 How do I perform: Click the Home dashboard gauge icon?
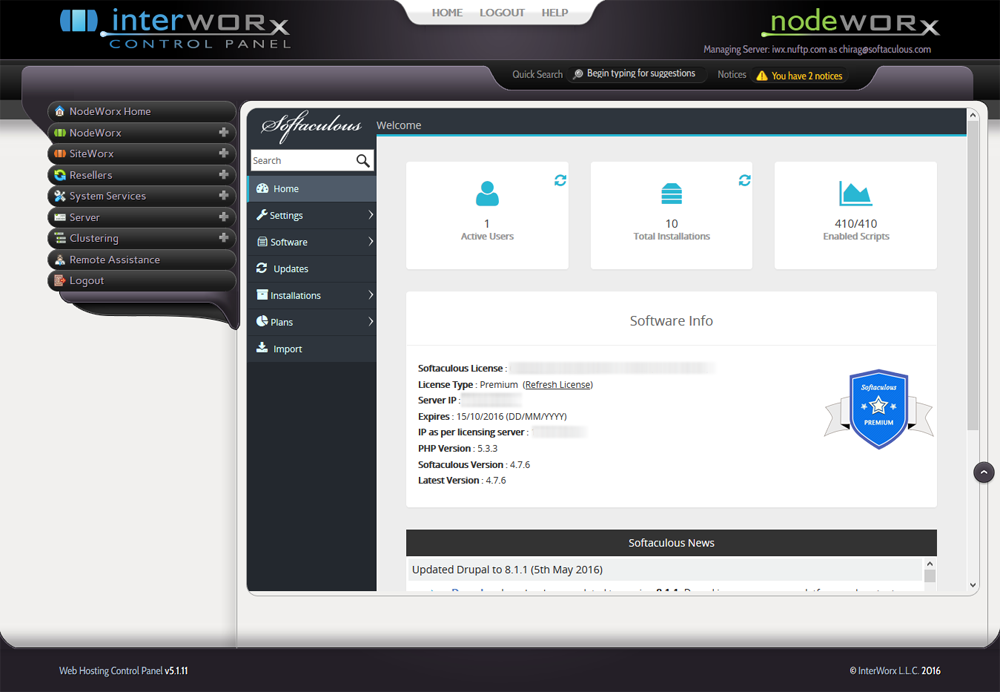point(262,188)
